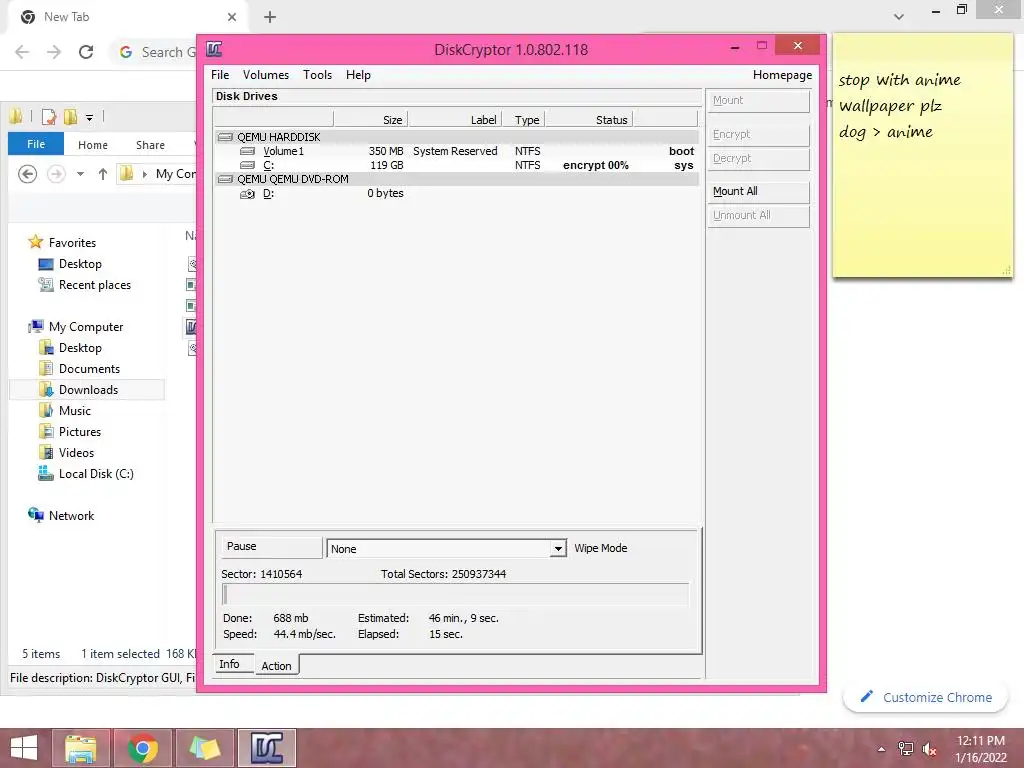The height and width of the screenshot is (768, 1024).
Task: Open Pictures folder in Explorer sidebar
Action: (80, 432)
